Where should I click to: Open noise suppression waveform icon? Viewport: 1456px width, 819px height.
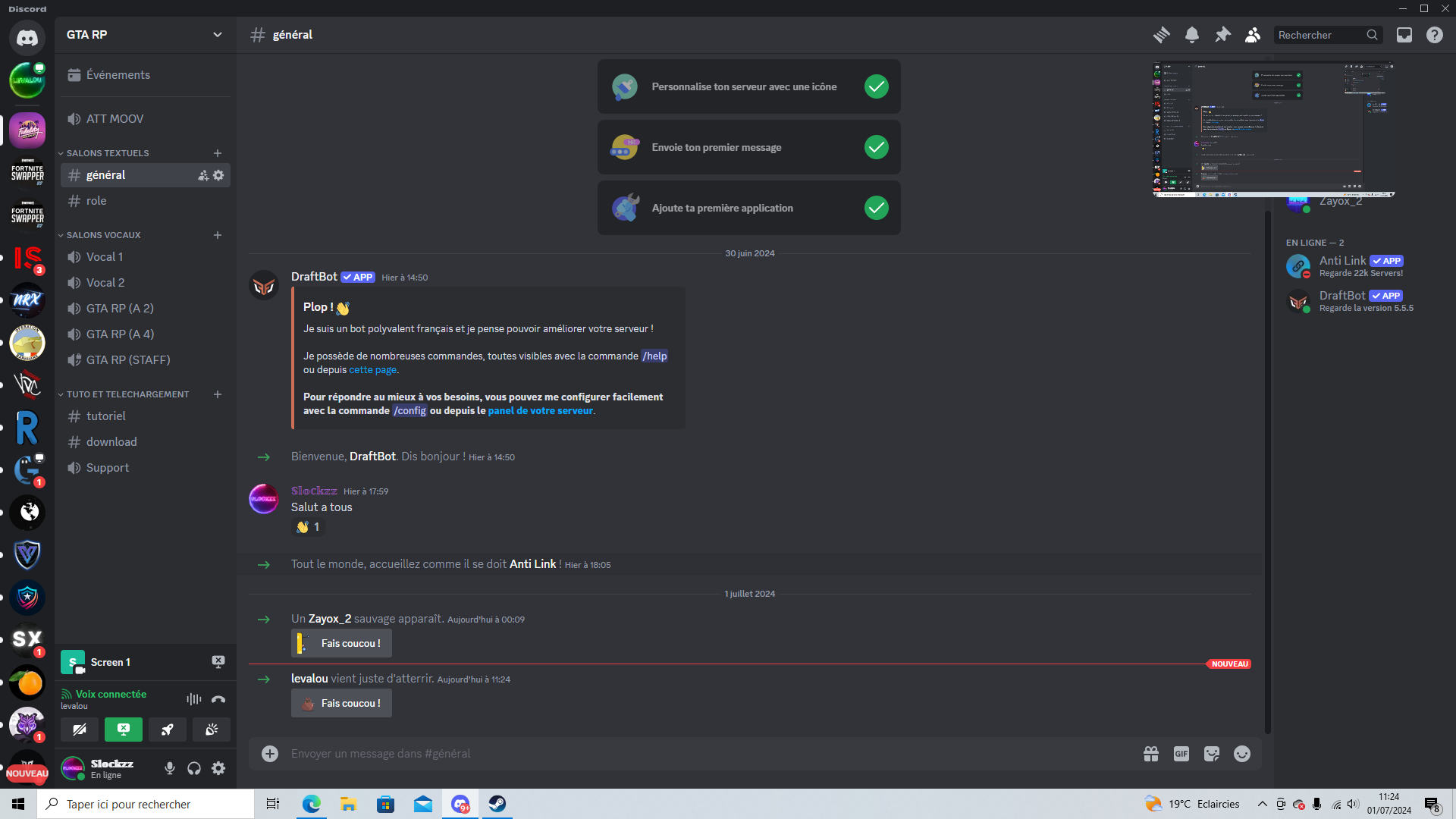click(x=194, y=699)
